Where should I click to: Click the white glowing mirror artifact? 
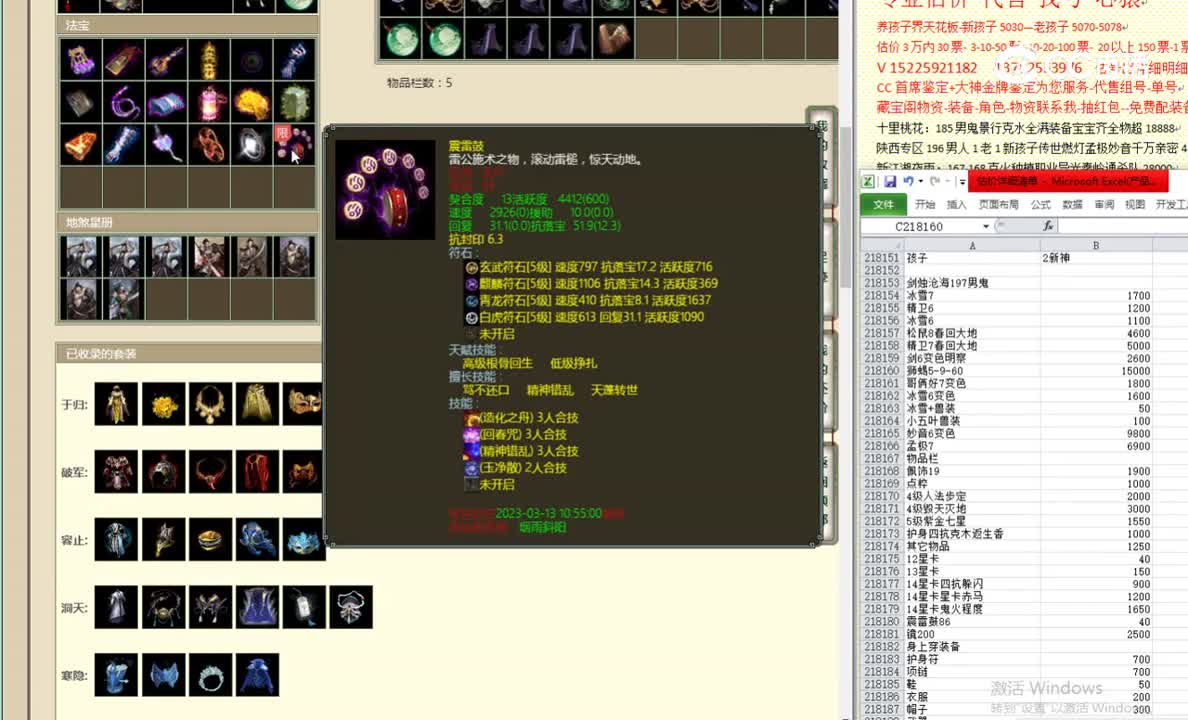[x=252, y=144]
